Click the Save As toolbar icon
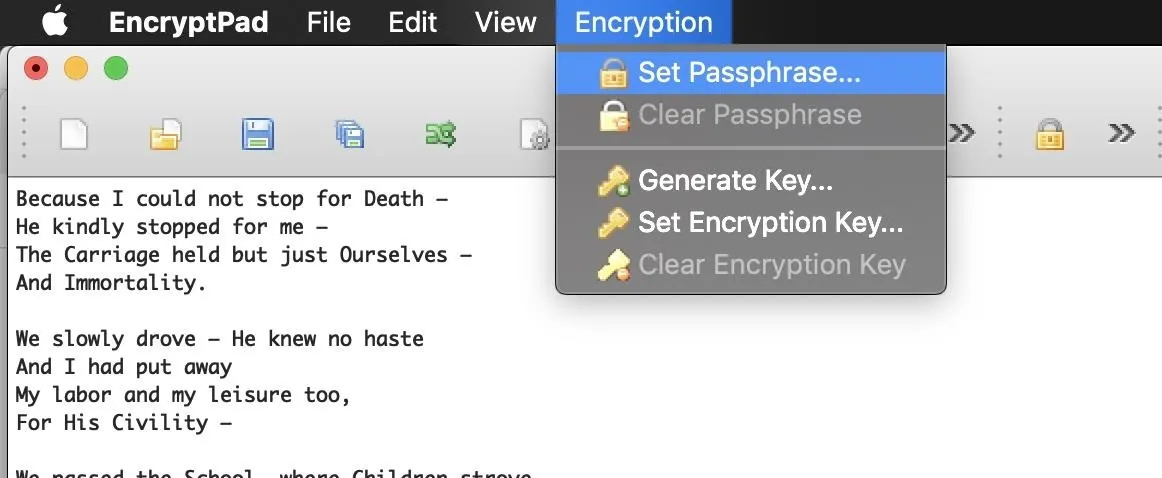Viewport: 1162px width, 478px height. point(349,134)
